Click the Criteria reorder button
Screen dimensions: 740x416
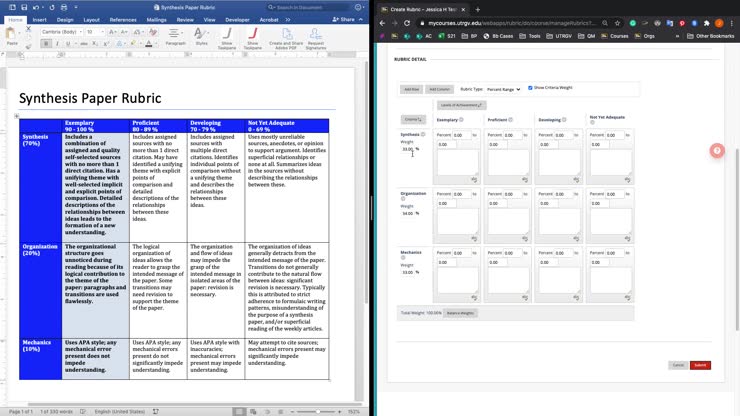click(413, 119)
